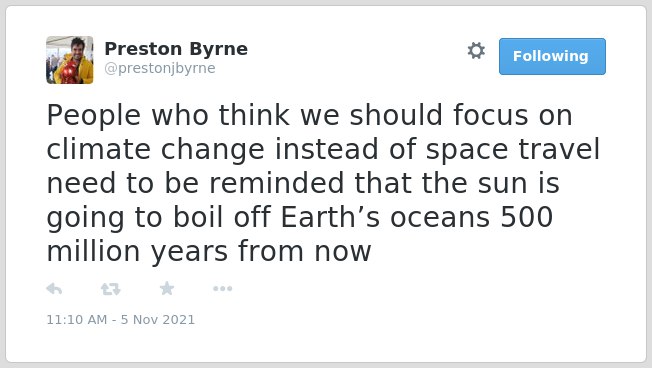Open the three-dot more actions menu
652x368 pixels.
click(222, 289)
